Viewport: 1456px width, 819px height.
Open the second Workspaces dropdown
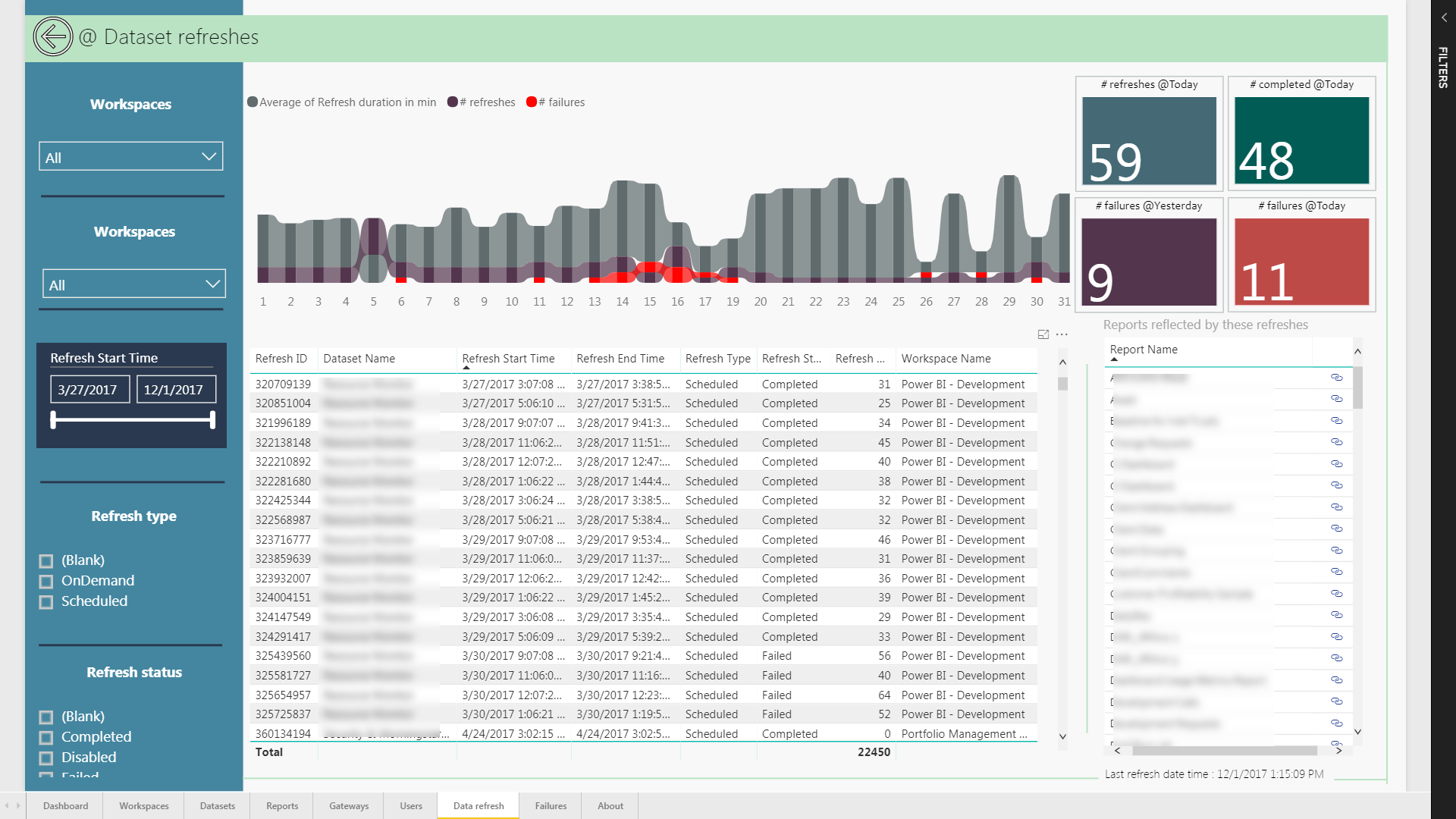click(x=134, y=284)
